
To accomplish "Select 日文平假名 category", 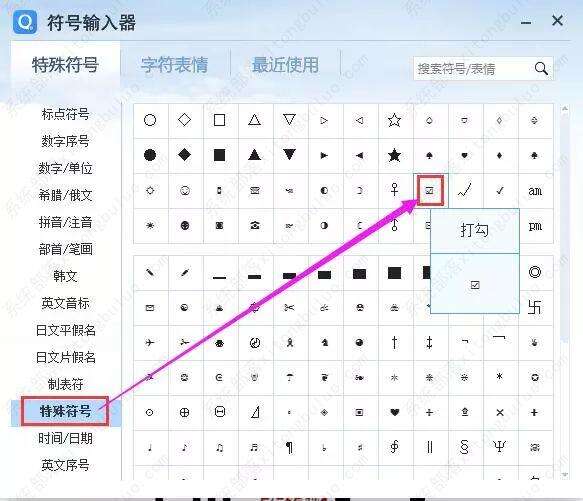I will 65,330.
